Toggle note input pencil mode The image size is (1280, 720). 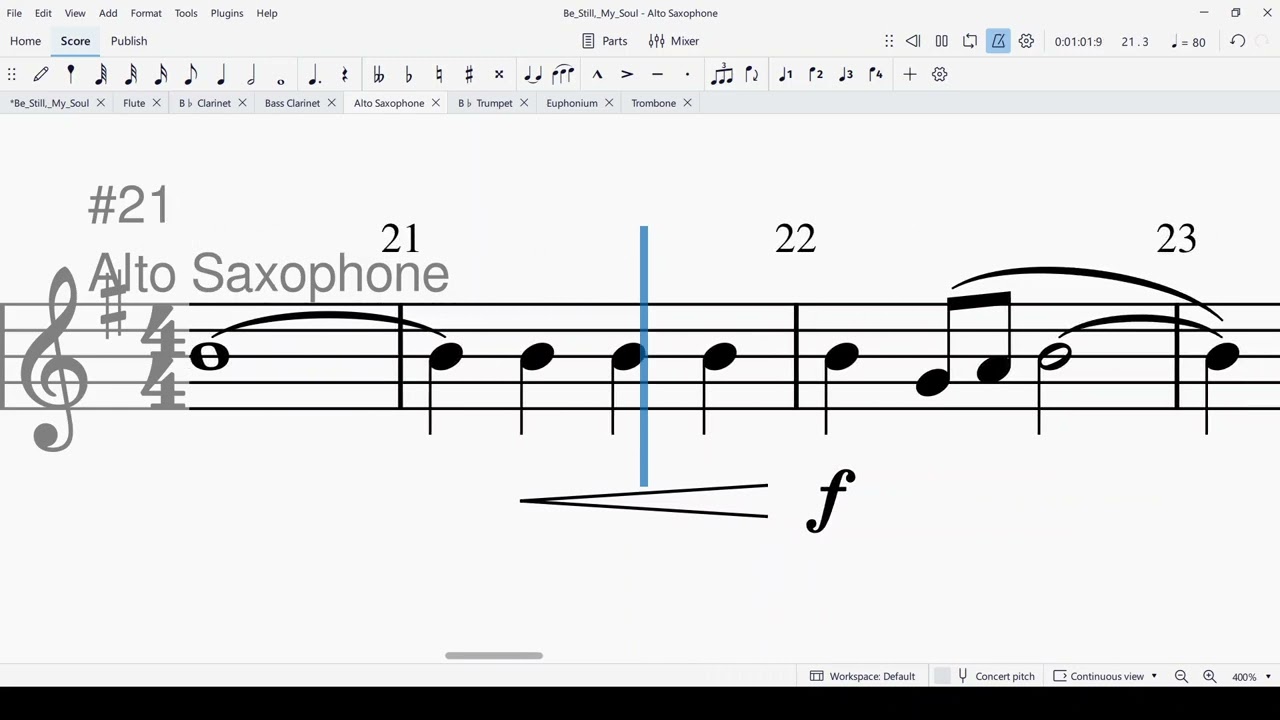tap(41, 74)
